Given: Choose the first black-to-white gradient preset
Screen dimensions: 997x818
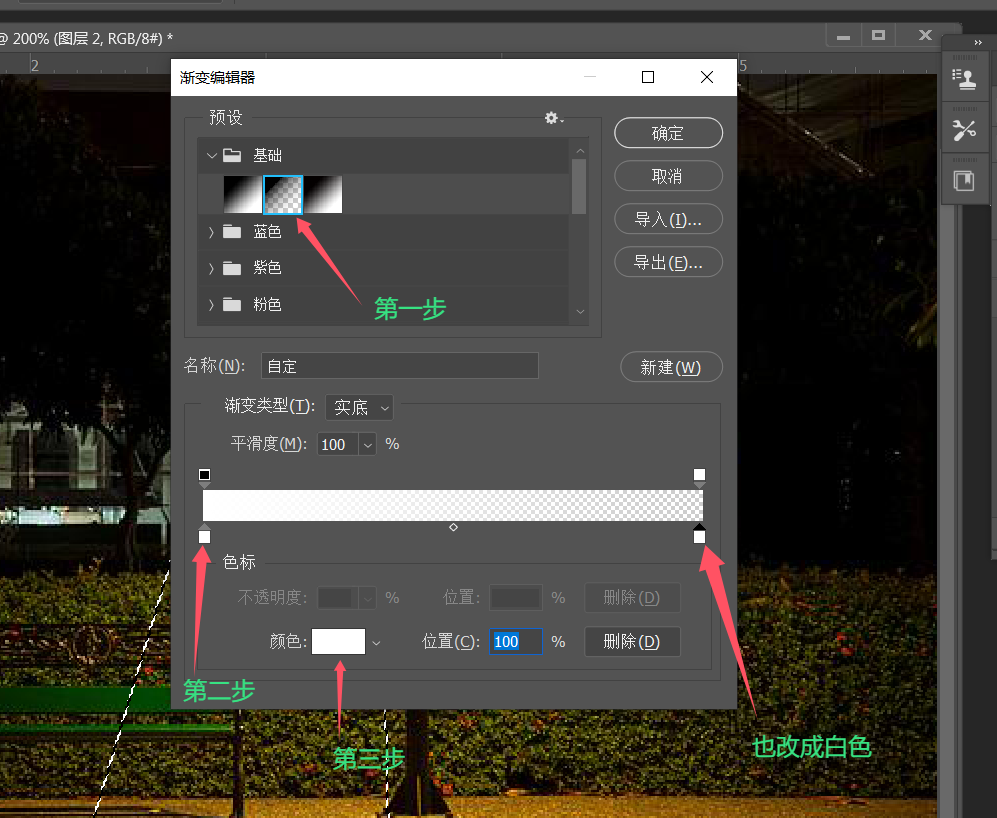Looking at the screenshot, I should click(243, 195).
